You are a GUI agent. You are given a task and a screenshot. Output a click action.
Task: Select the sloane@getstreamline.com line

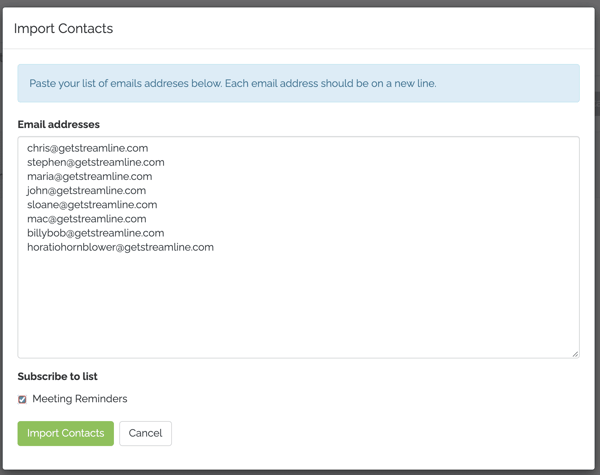92,205
